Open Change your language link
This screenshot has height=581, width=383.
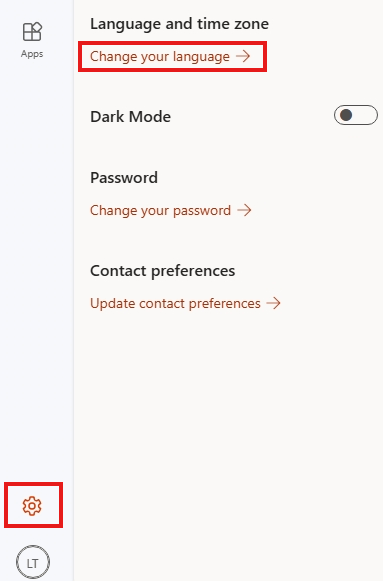170,57
